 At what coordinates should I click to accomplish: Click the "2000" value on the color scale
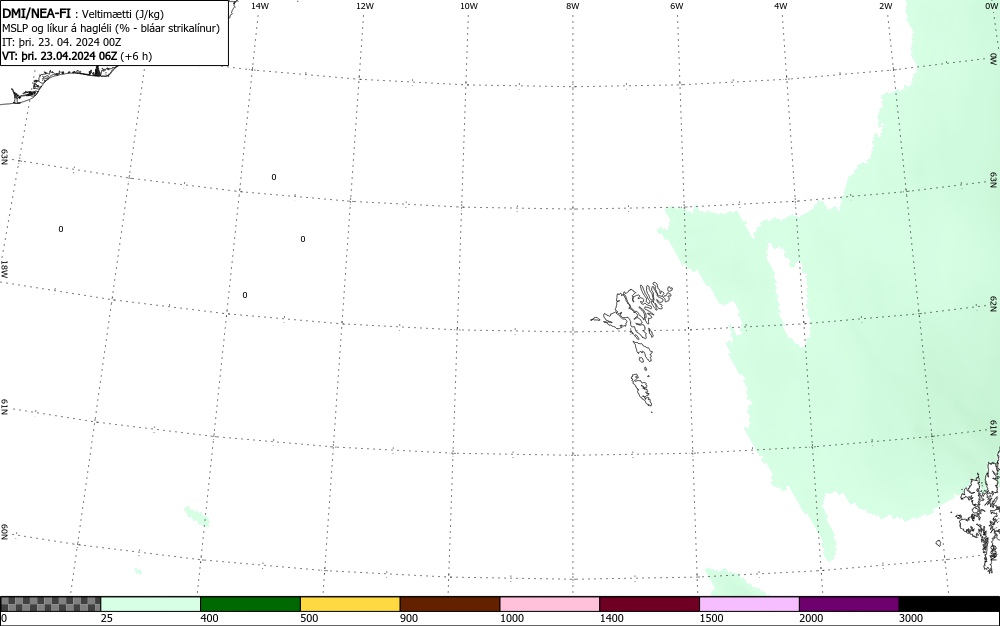(x=811, y=618)
